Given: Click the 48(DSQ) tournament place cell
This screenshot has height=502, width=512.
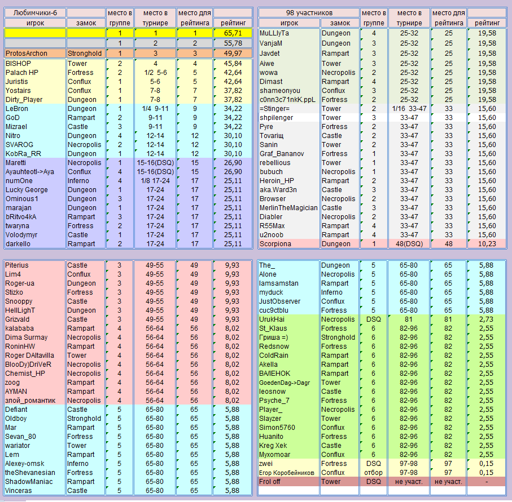Looking at the screenshot, I should coord(409,244).
